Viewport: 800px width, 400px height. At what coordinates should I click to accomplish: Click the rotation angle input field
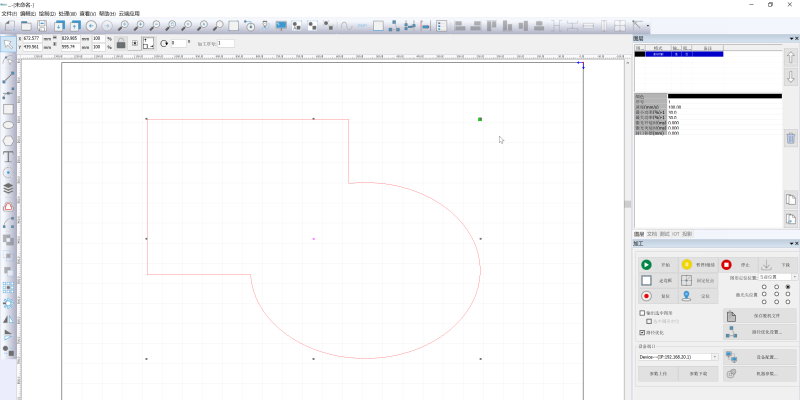click(179, 43)
